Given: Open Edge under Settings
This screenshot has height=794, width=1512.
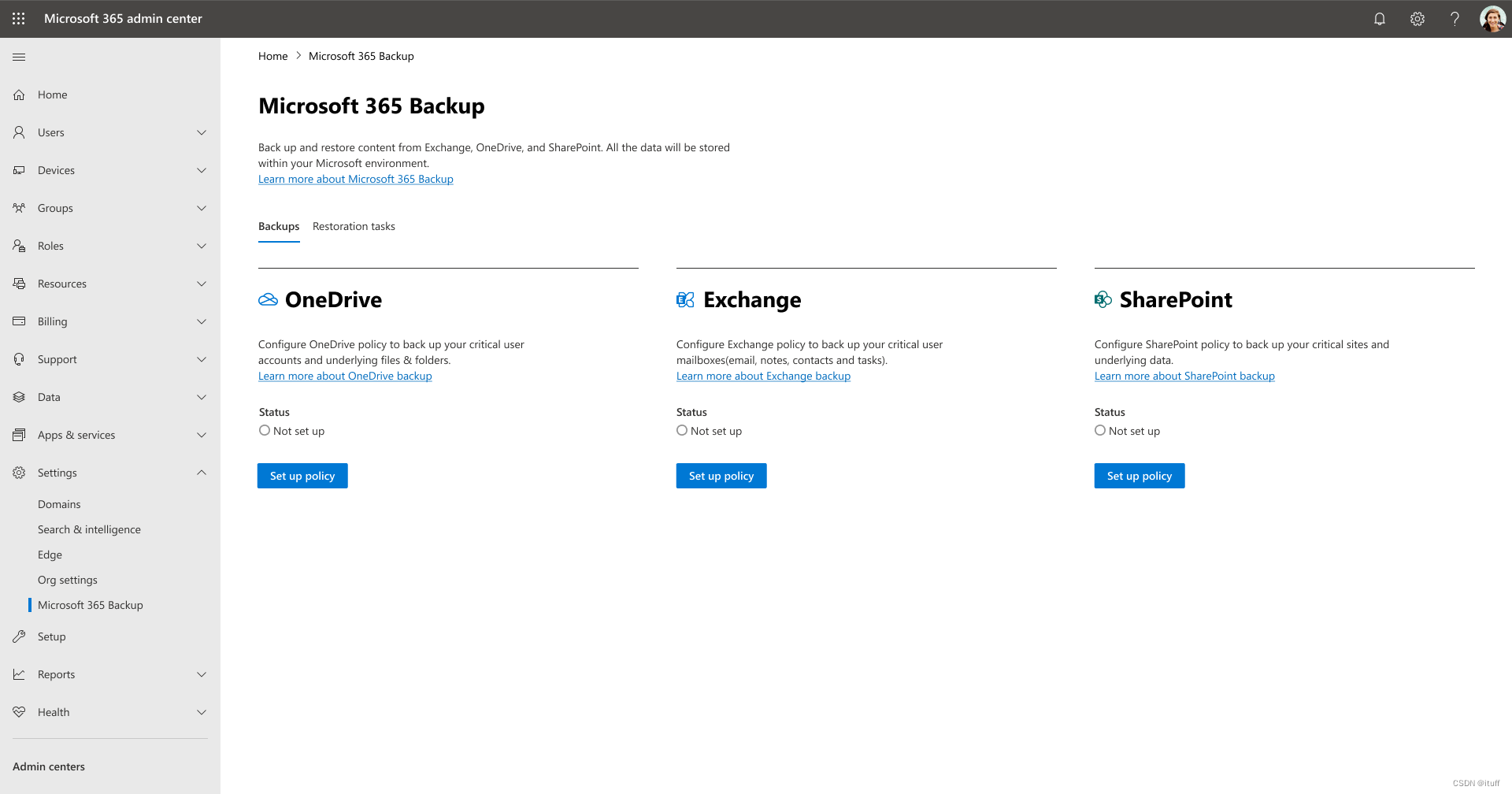Looking at the screenshot, I should coord(50,555).
